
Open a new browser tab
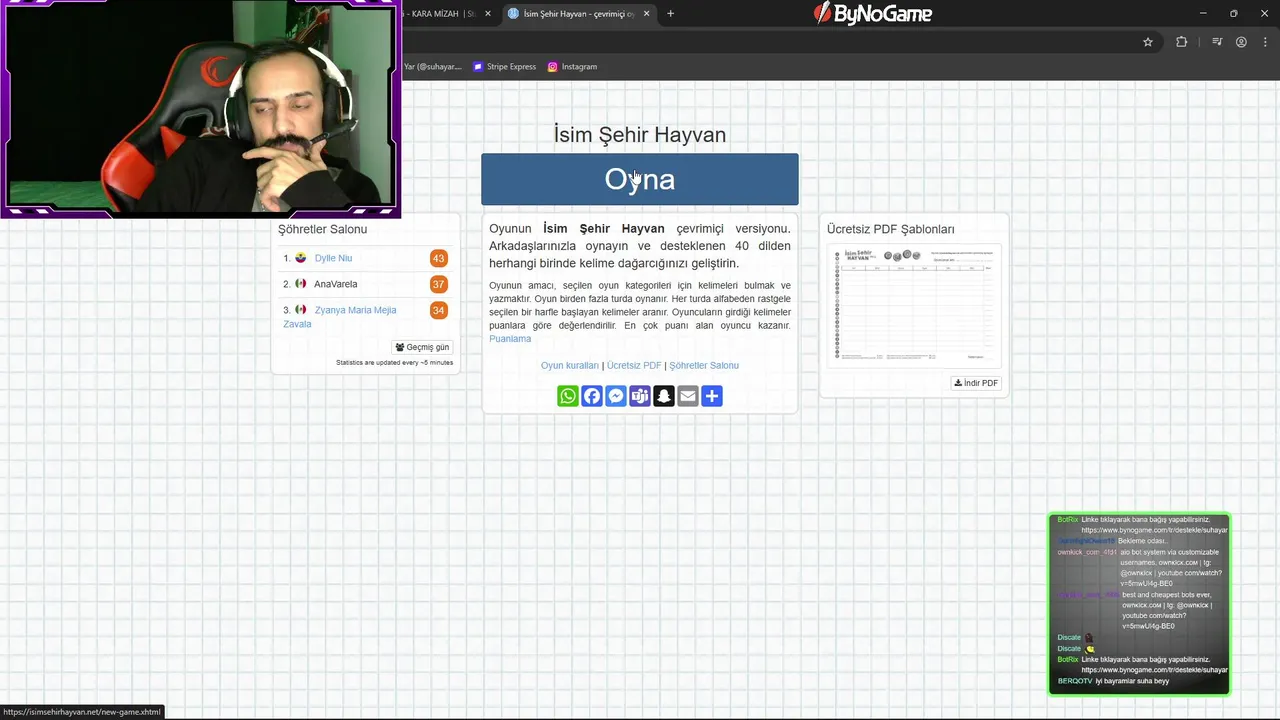[x=670, y=14]
